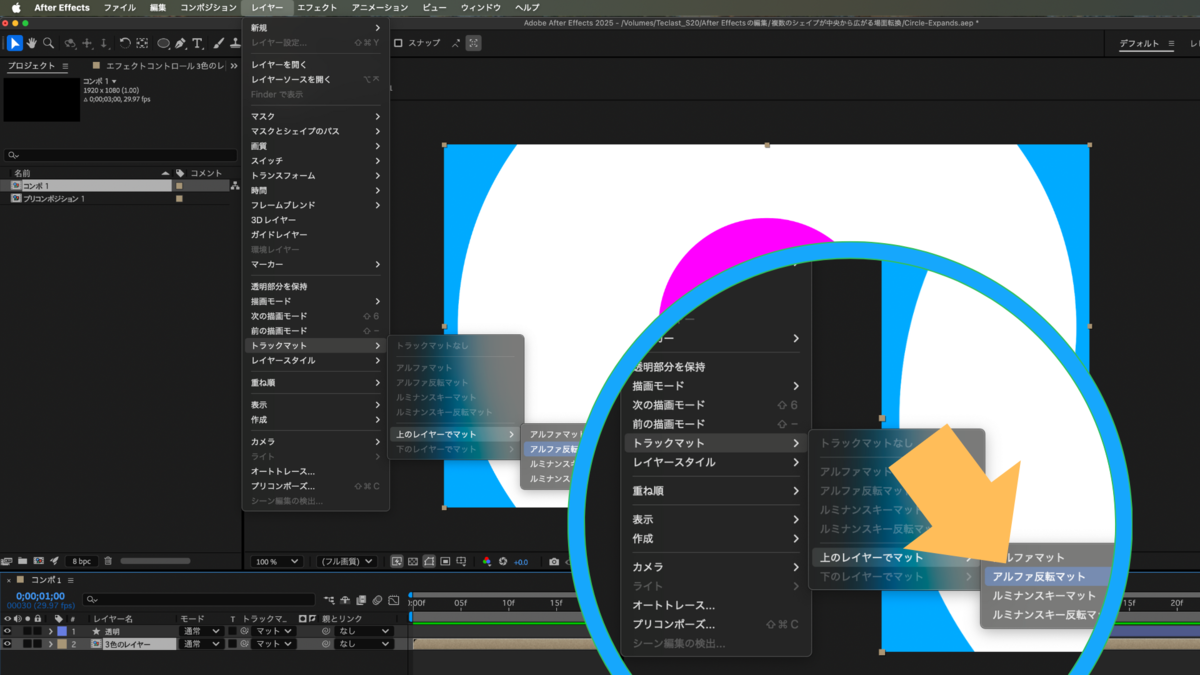
Task: Click the new composition icon in project panel
Action: tap(38, 561)
